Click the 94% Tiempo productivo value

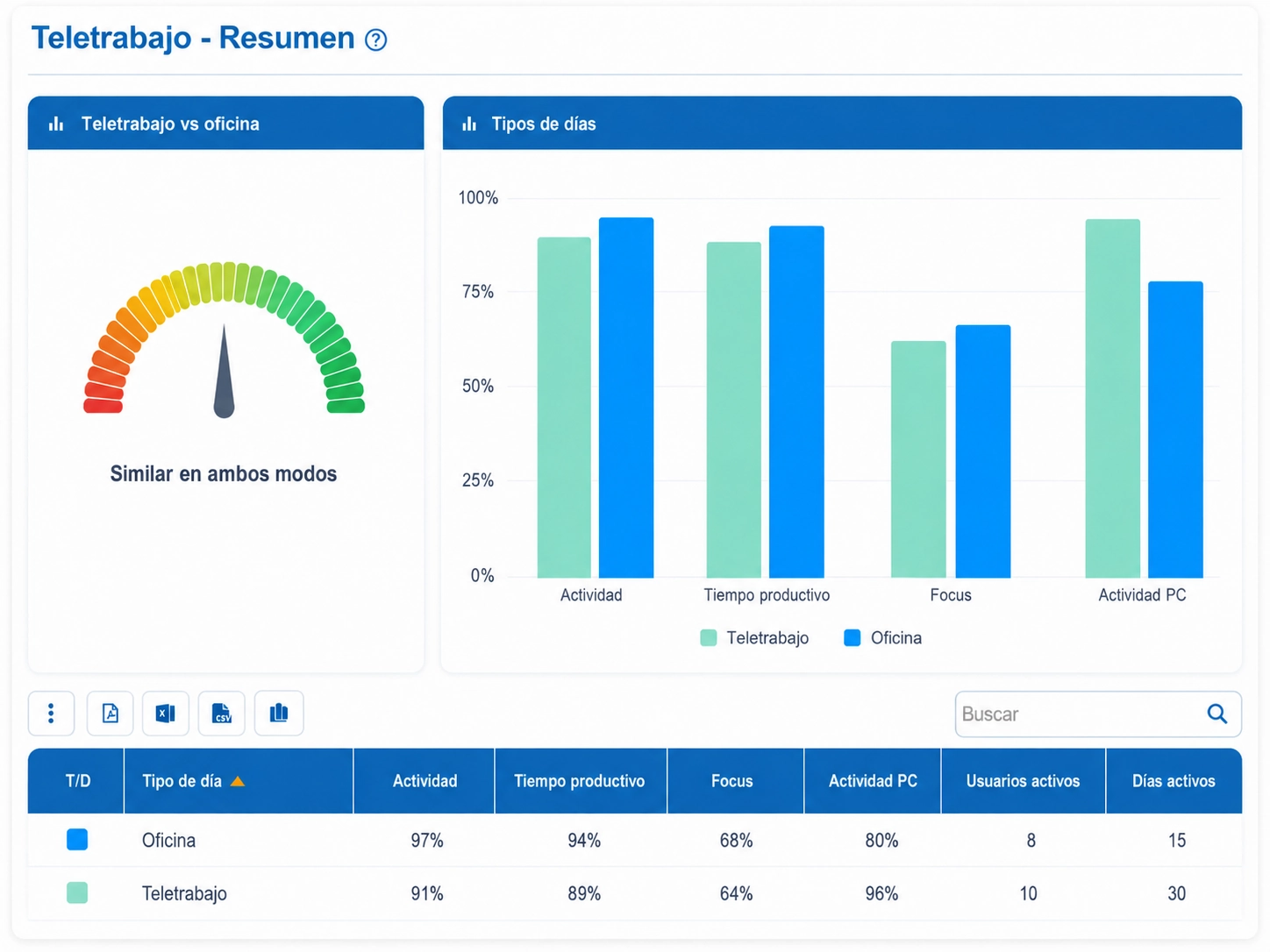coord(584,841)
